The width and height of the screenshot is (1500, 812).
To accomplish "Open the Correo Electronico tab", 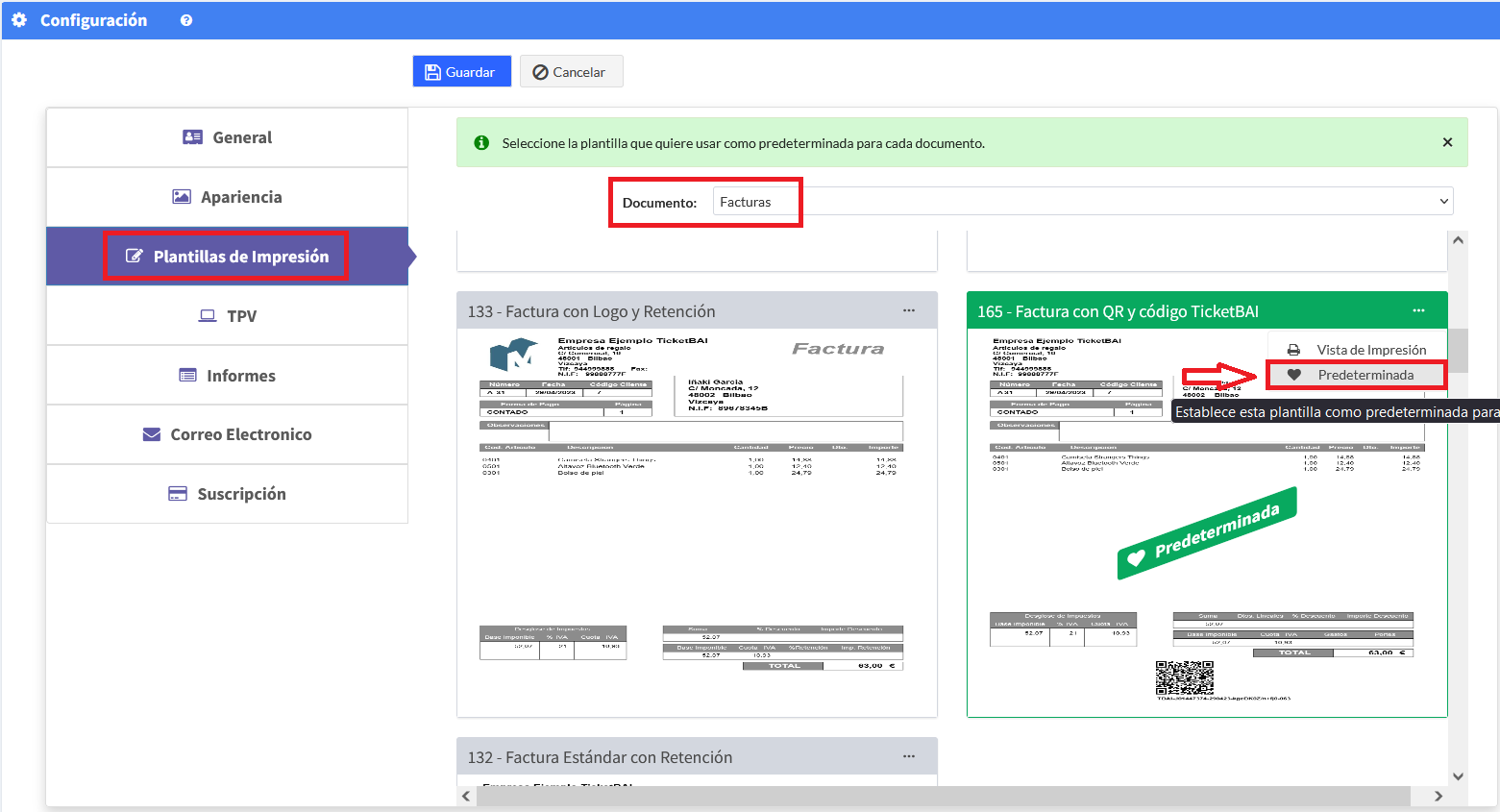I will (227, 434).
